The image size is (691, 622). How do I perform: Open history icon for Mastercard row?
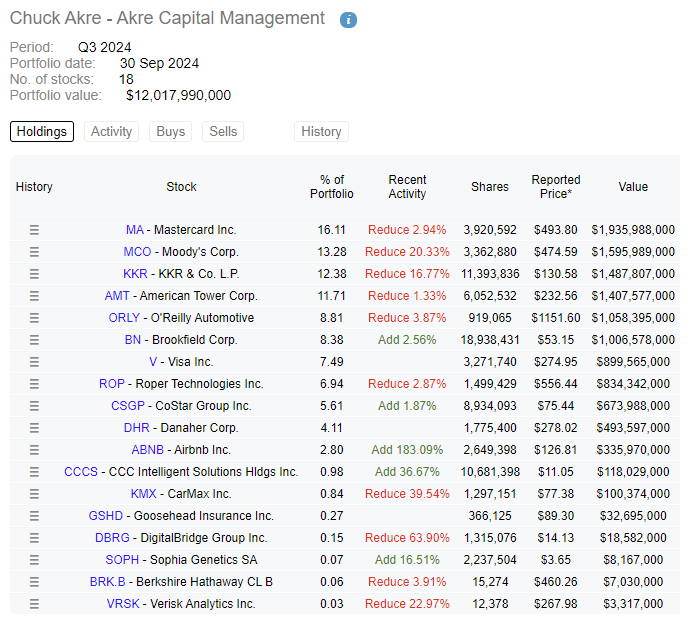34,230
